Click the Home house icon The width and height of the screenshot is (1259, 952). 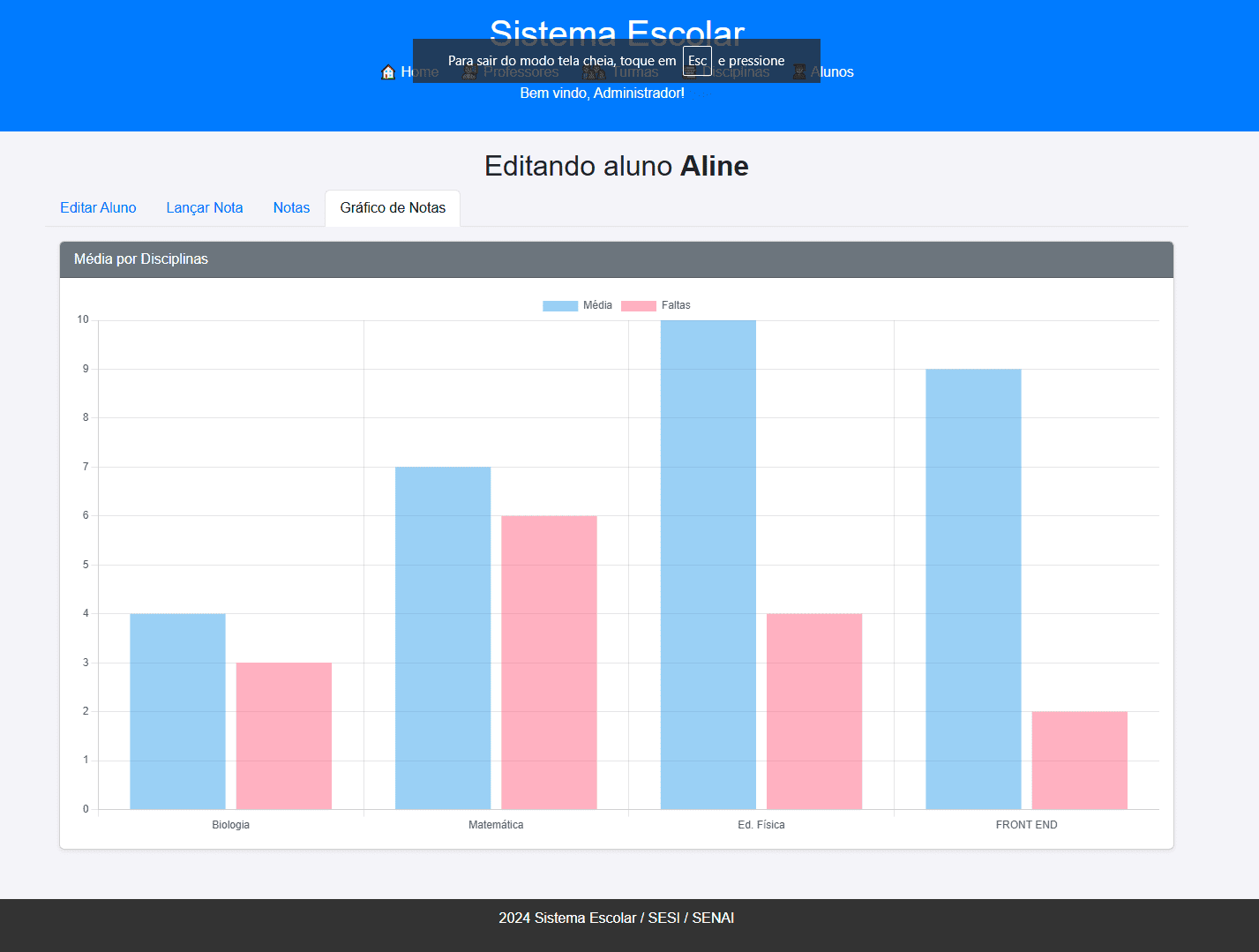click(x=387, y=72)
